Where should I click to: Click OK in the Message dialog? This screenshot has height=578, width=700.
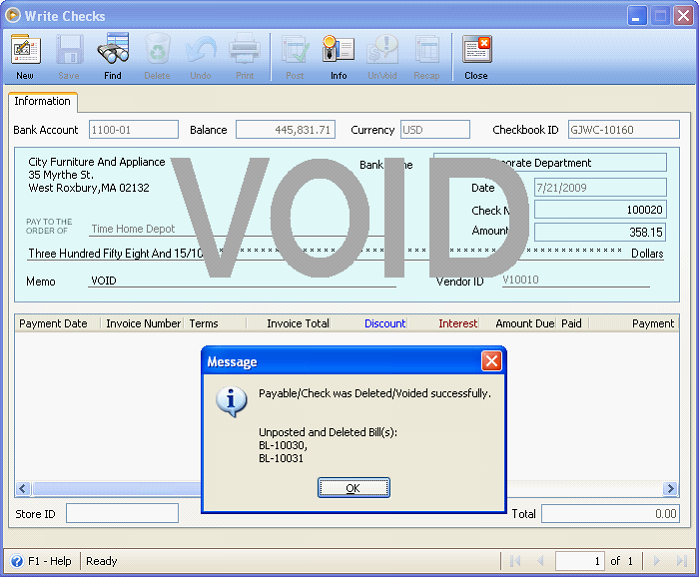pos(354,488)
